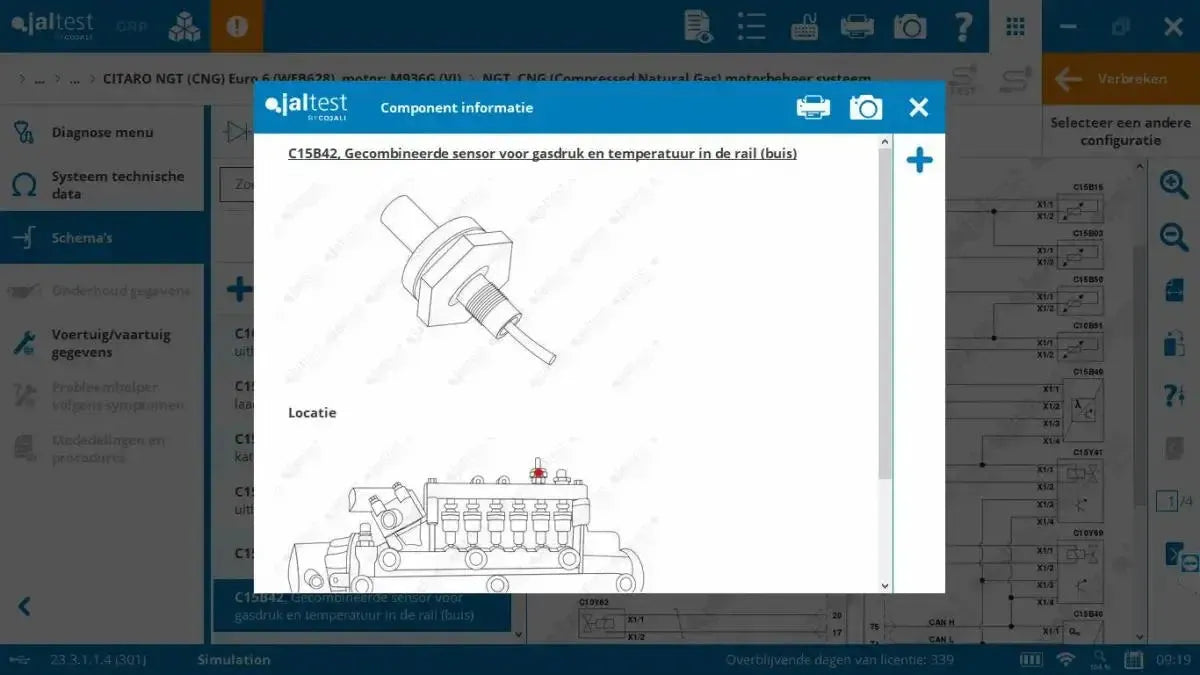Open the report document icon in top toolbar
The image size is (1200, 675).
697,26
